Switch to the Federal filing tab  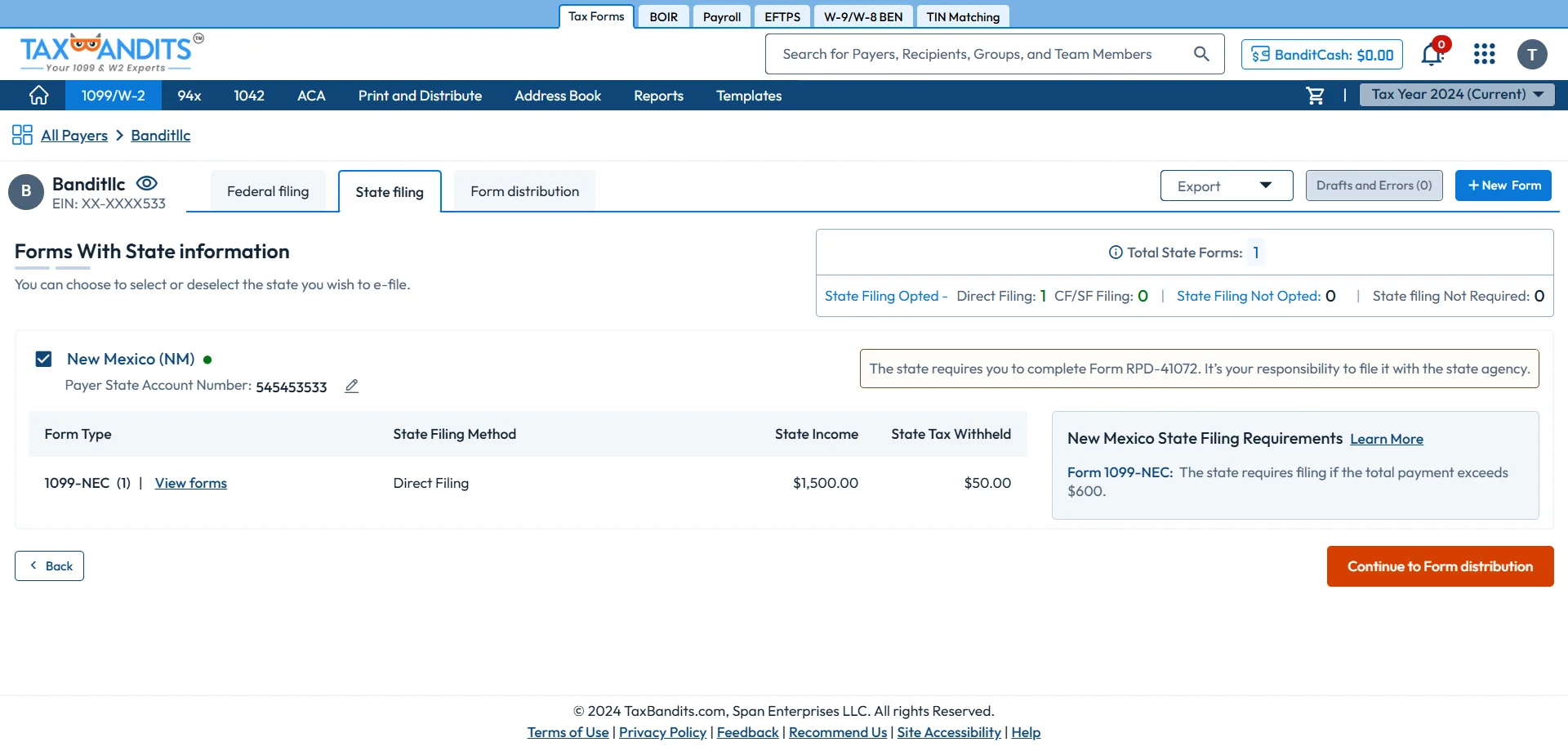tap(268, 191)
